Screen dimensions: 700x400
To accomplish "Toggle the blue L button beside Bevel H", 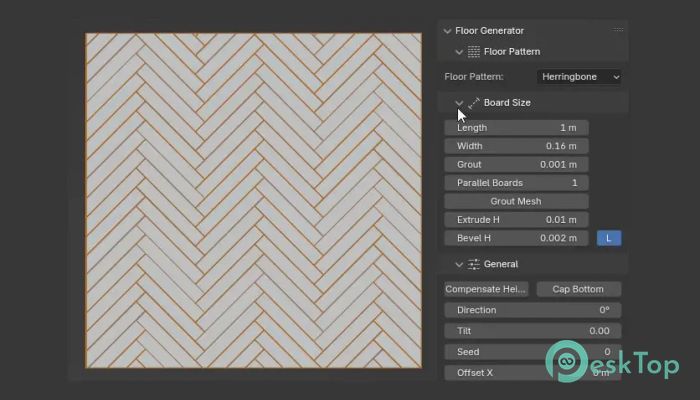I will point(609,238).
